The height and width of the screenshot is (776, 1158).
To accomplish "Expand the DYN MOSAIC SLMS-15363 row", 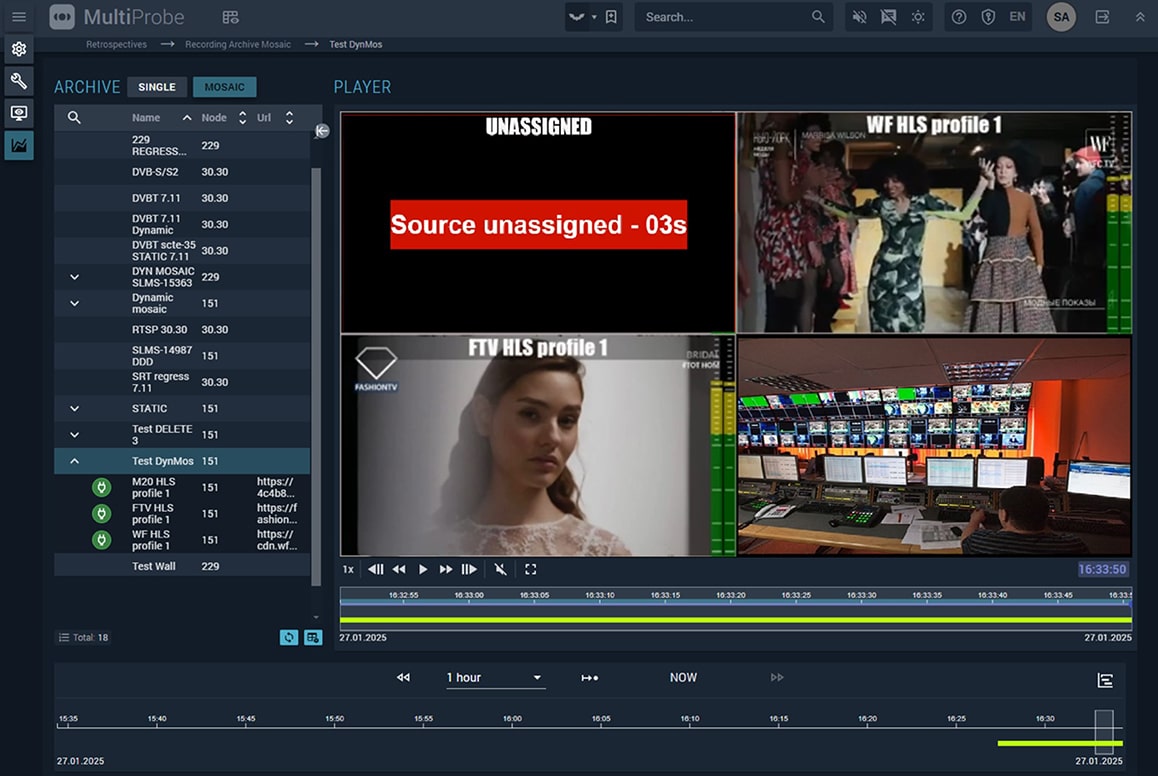I will (75, 277).
